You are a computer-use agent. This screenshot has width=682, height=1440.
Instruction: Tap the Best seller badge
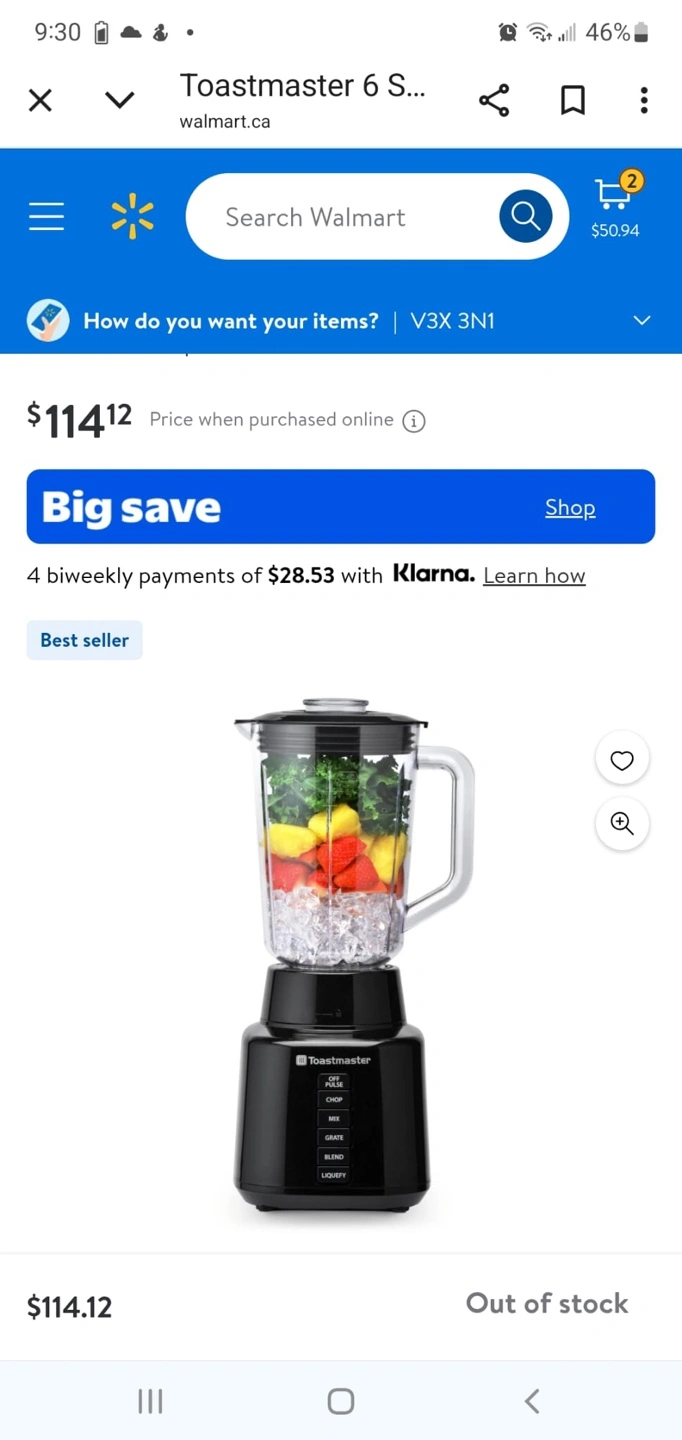pos(84,640)
